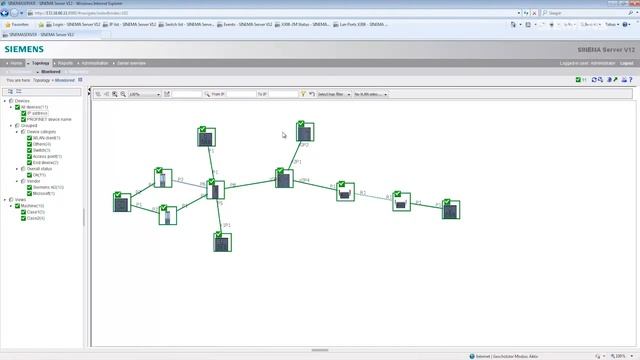Select the far-right device node
The width and height of the screenshot is (640, 360).
pyautogui.click(x=451, y=210)
